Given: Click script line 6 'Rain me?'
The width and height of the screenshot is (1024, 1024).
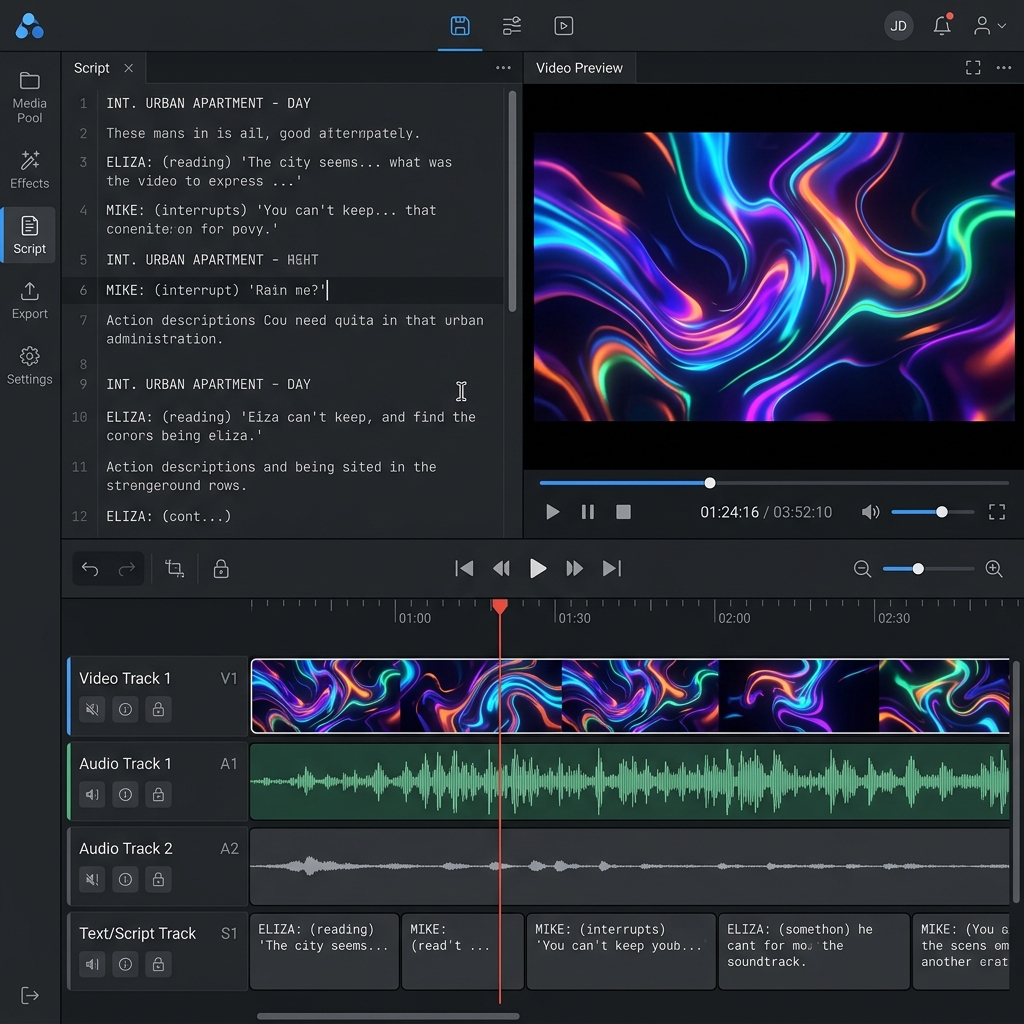Looking at the screenshot, I should pyautogui.click(x=281, y=290).
